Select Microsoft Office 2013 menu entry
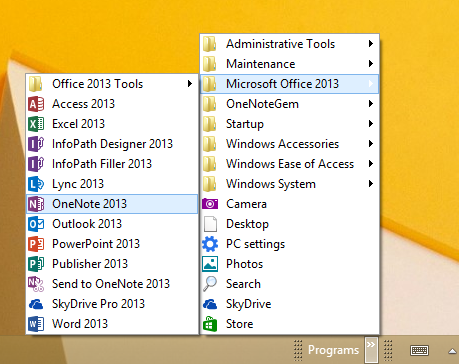The image size is (459, 364). click(x=289, y=84)
